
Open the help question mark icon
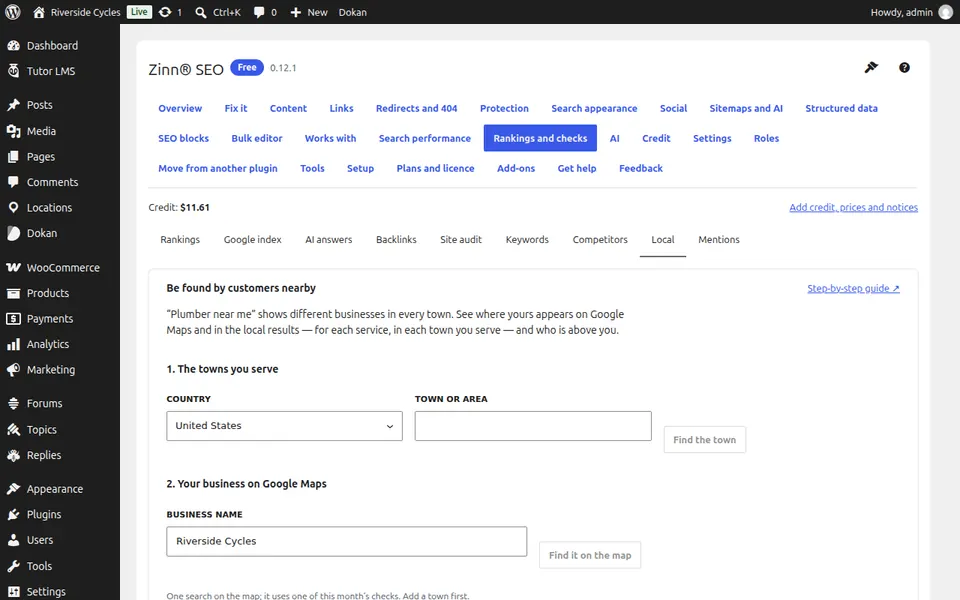(x=904, y=68)
